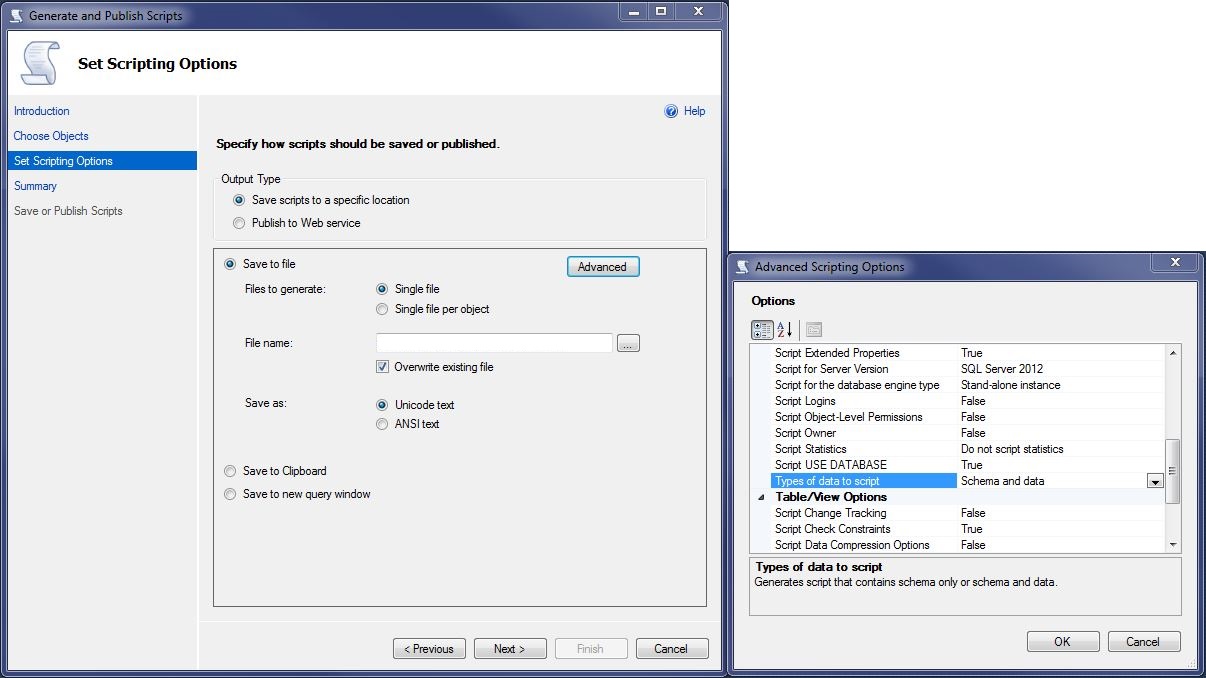1206x678 pixels.
Task: Choose Single file per object
Action: (x=382, y=309)
